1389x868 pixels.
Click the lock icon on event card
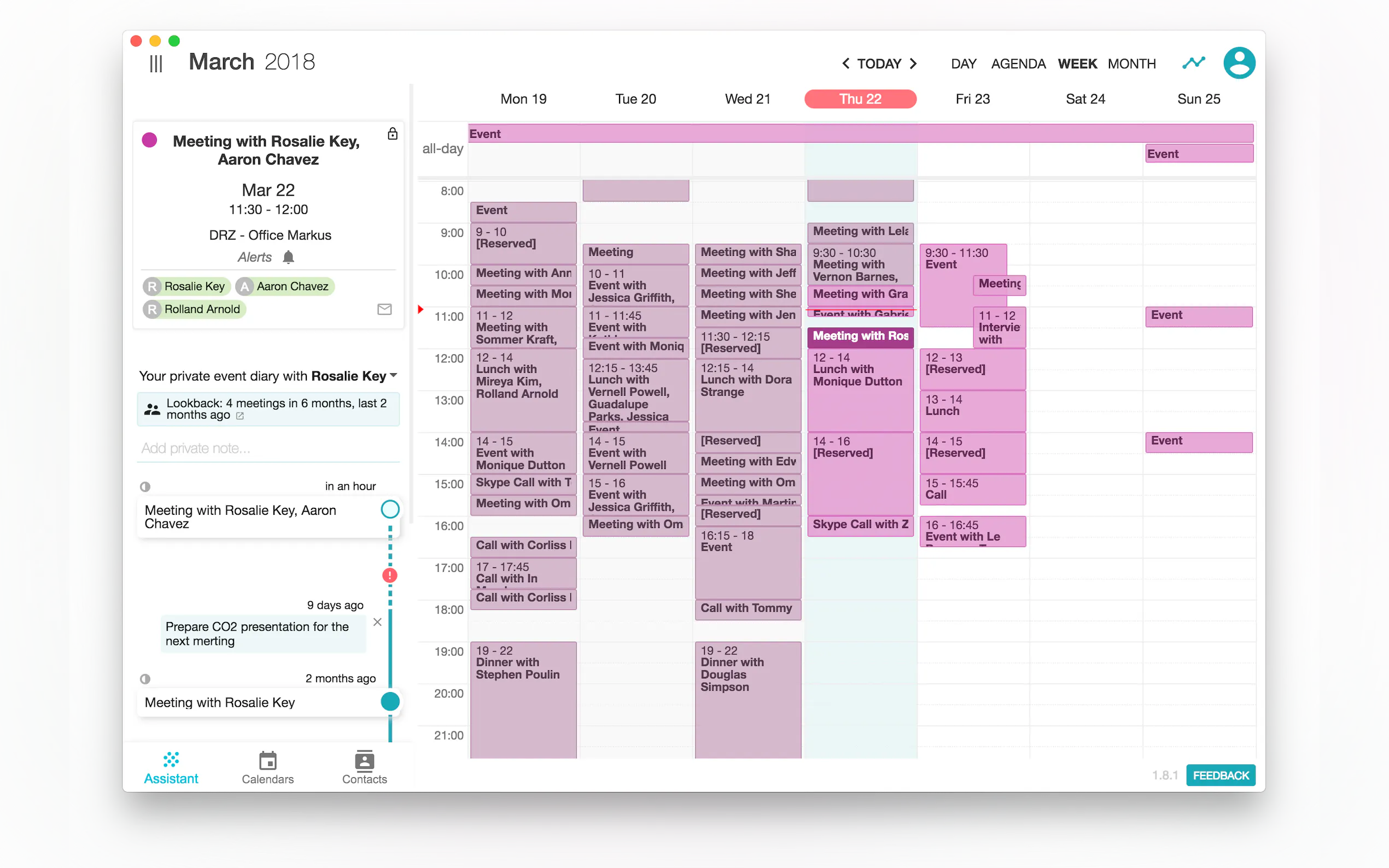pyautogui.click(x=392, y=134)
